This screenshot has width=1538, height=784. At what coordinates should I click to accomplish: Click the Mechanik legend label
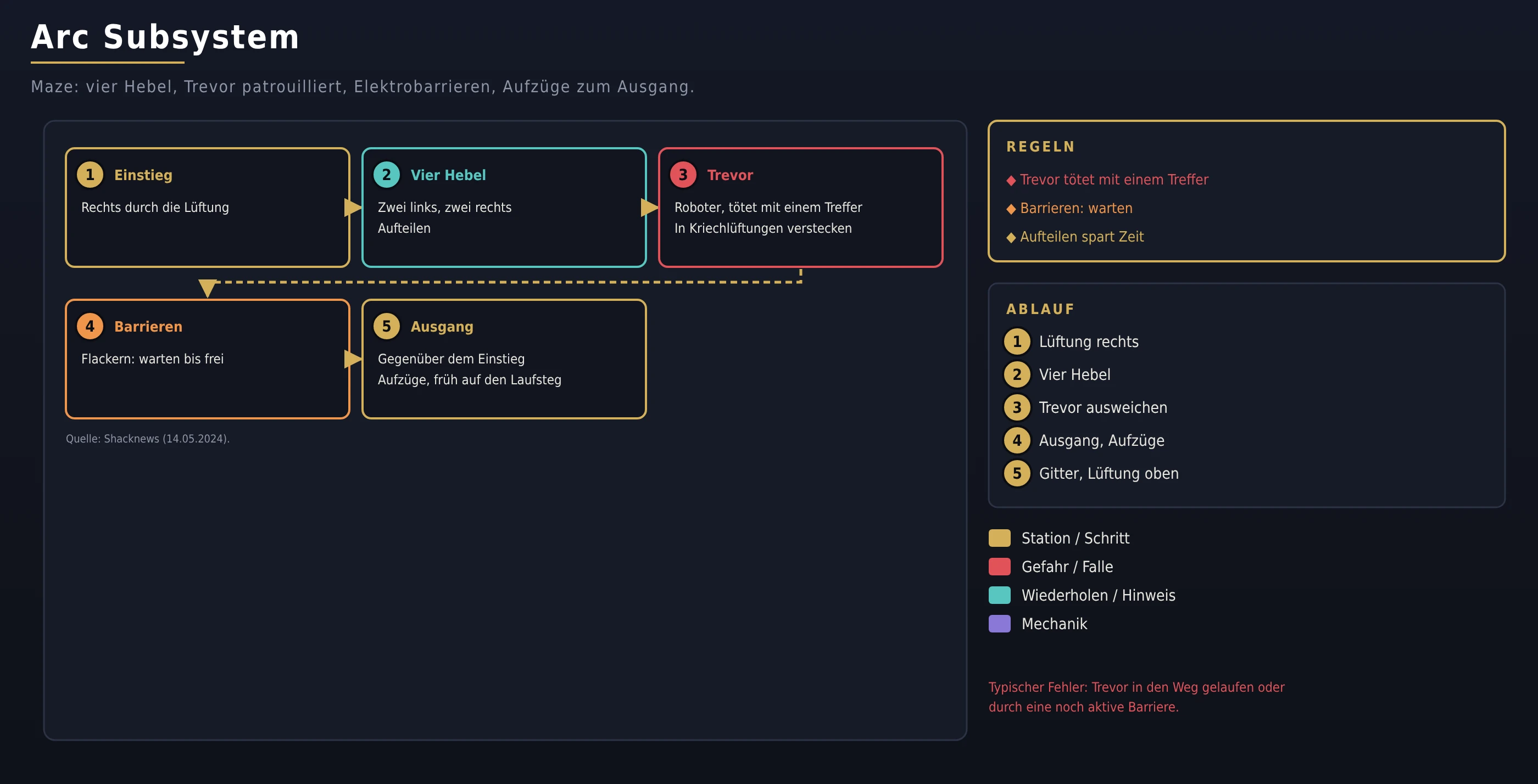tap(1055, 624)
